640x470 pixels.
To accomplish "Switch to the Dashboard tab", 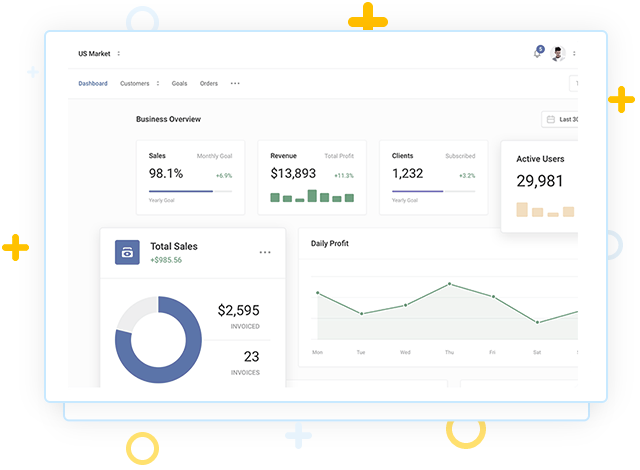I will (x=93, y=84).
